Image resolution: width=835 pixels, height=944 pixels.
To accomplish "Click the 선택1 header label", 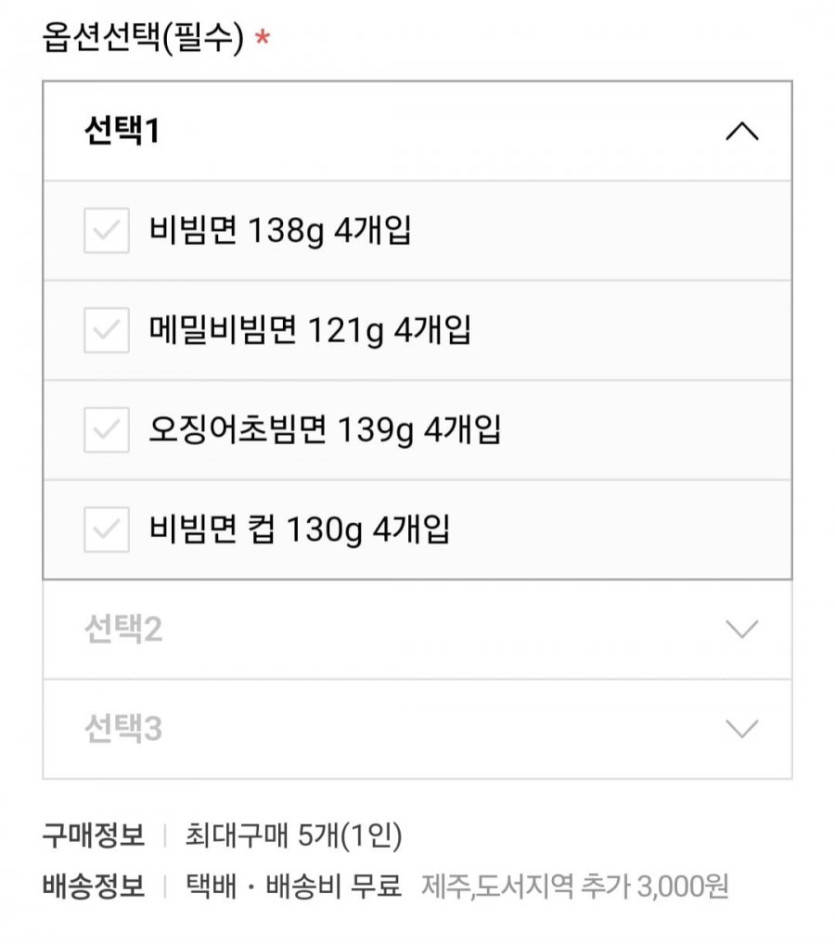I will [x=122, y=132].
